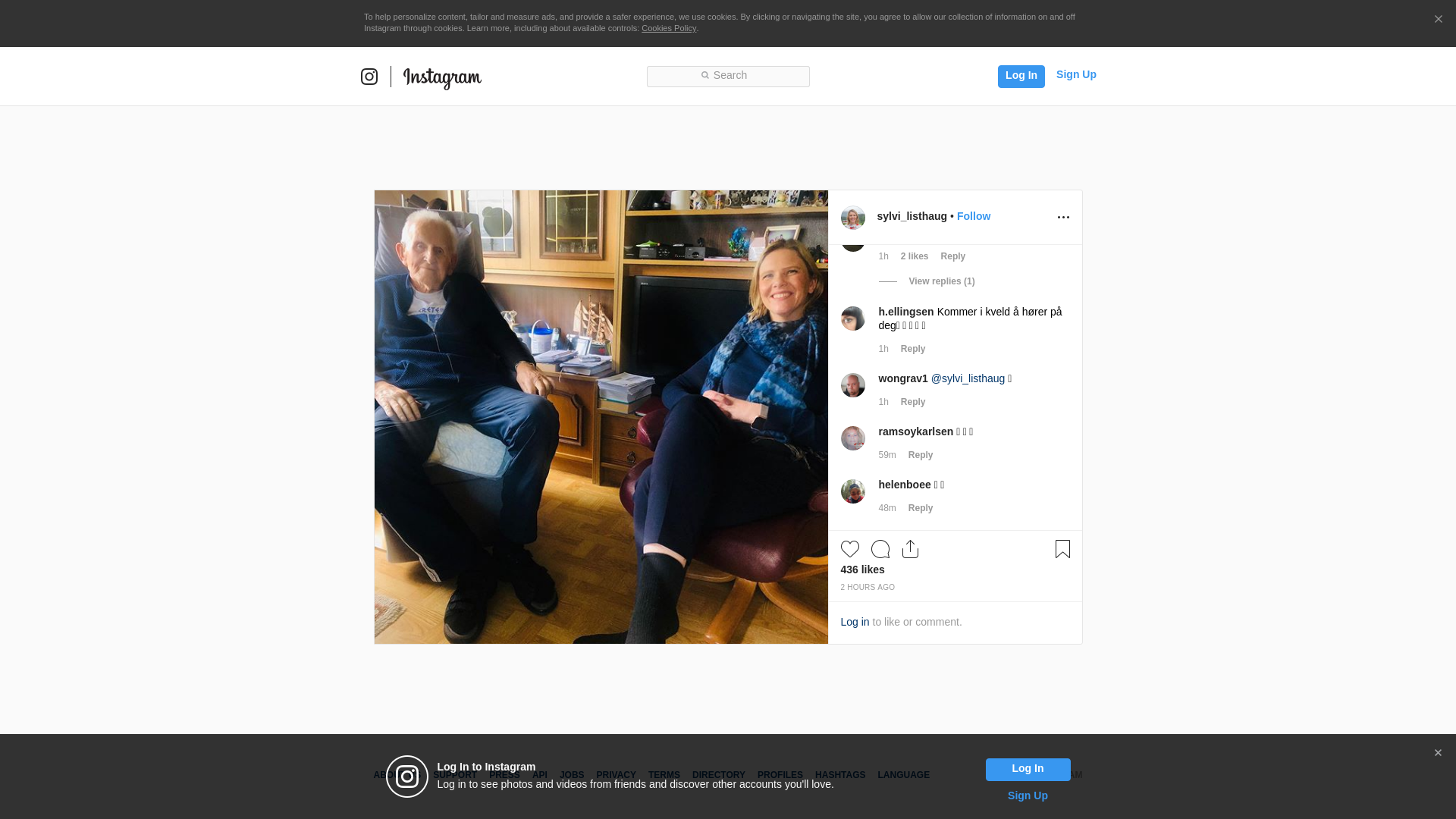The width and height of the screenshot is (1456, 819).
Task: Click Log In on bottom banner
Action: [1028, 770]
